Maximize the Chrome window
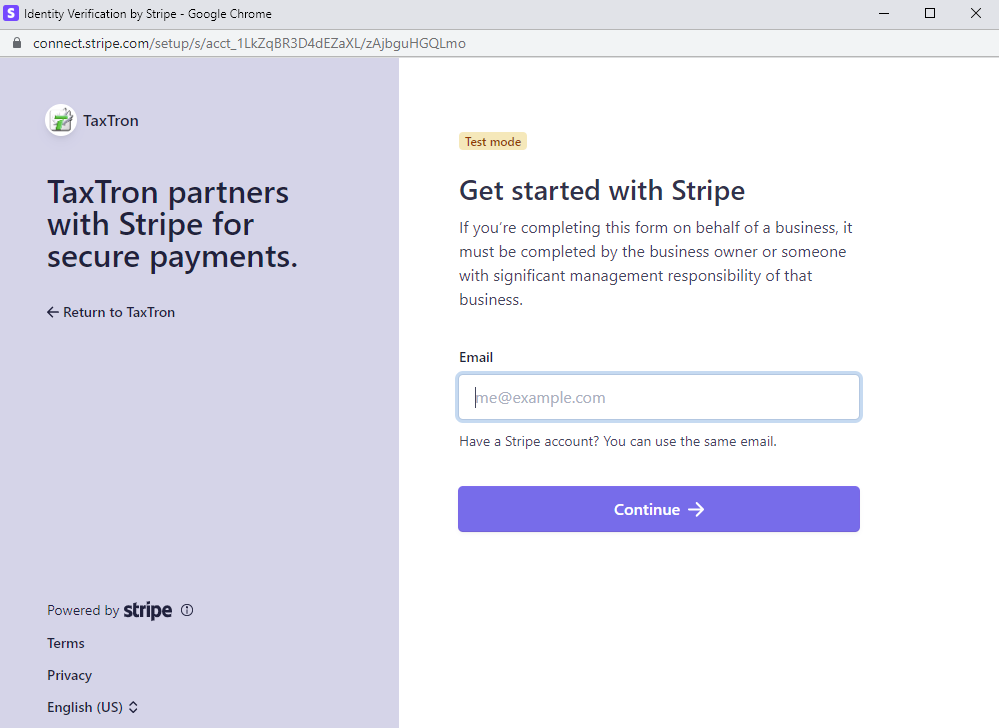The width and height of the screenshot is (999, 728). (x=930, y=13)
